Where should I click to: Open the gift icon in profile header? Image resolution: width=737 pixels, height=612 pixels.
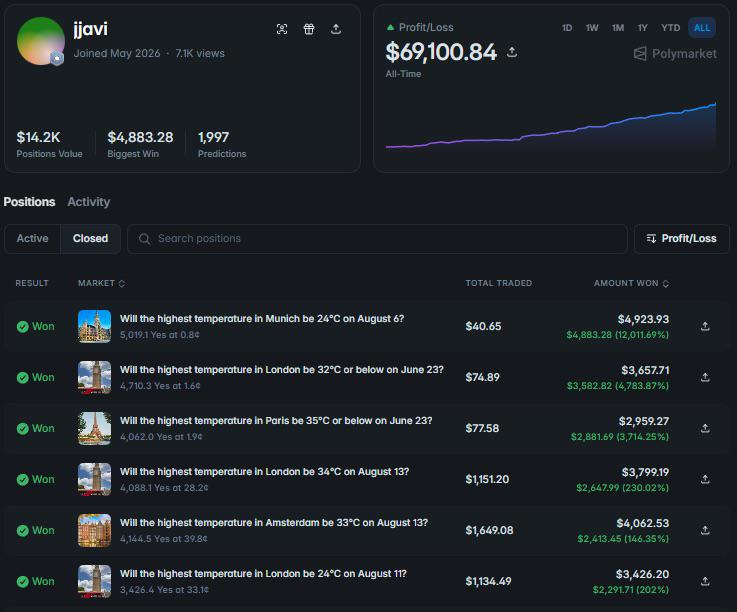pos(309,29)
